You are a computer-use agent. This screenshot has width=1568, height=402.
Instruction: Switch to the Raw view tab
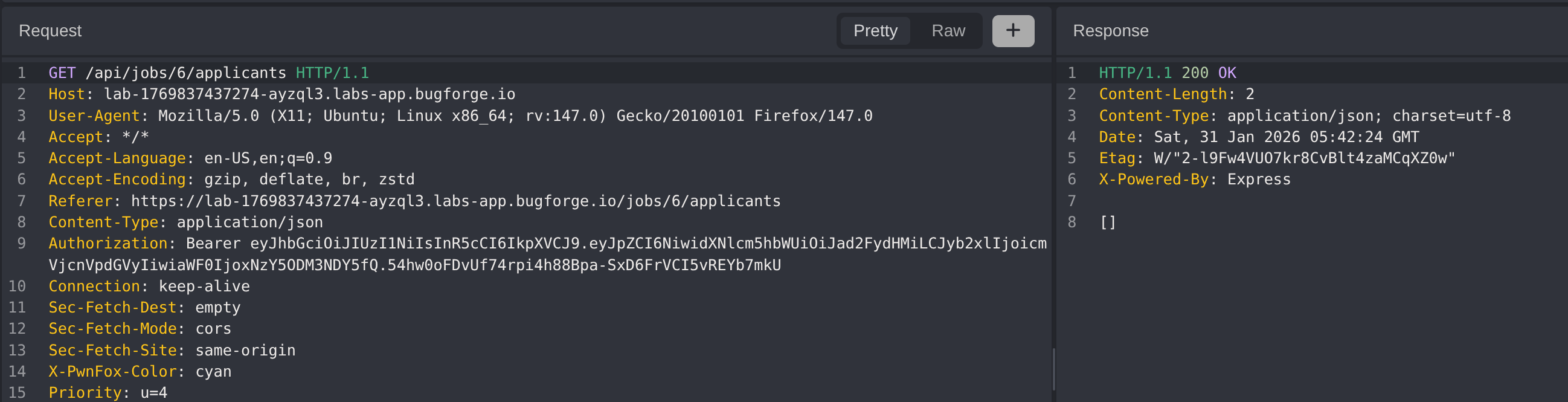(x=948, y=31)
